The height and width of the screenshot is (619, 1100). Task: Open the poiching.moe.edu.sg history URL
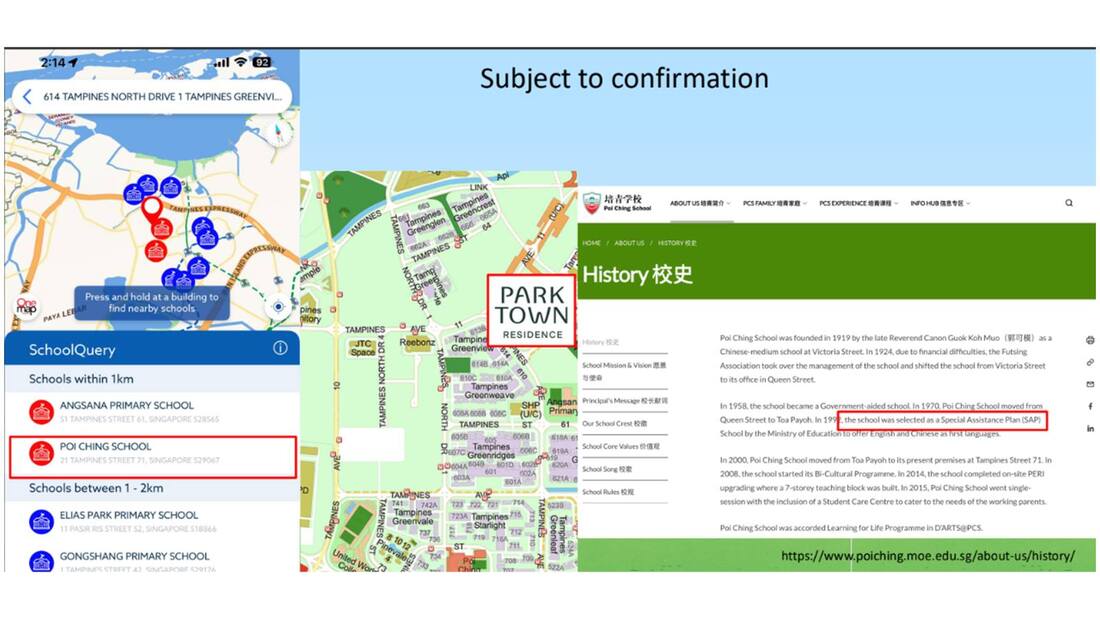pyautogui.click(x=927, y=556)
